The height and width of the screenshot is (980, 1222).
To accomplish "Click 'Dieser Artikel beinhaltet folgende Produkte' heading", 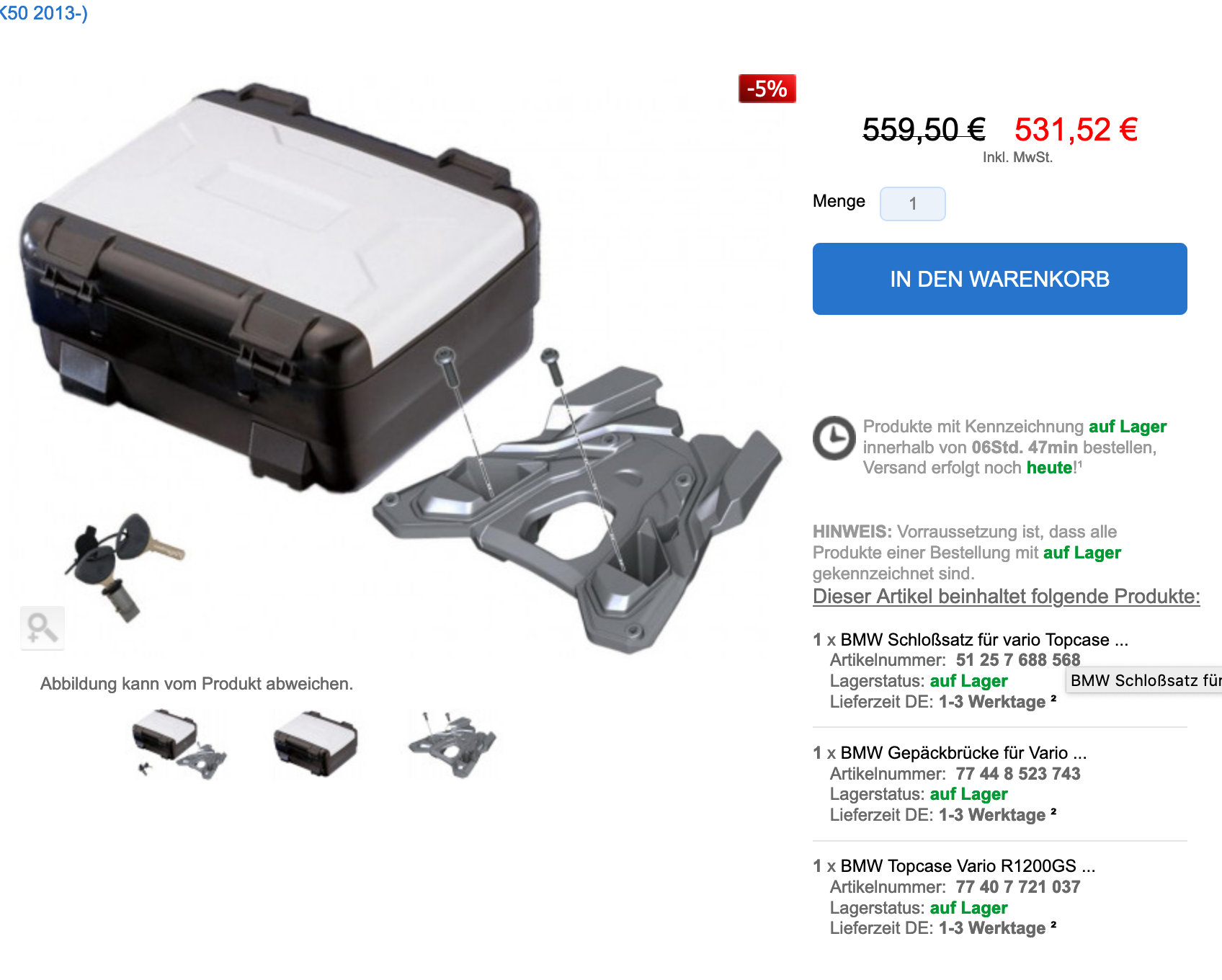I will [1006, 597].
